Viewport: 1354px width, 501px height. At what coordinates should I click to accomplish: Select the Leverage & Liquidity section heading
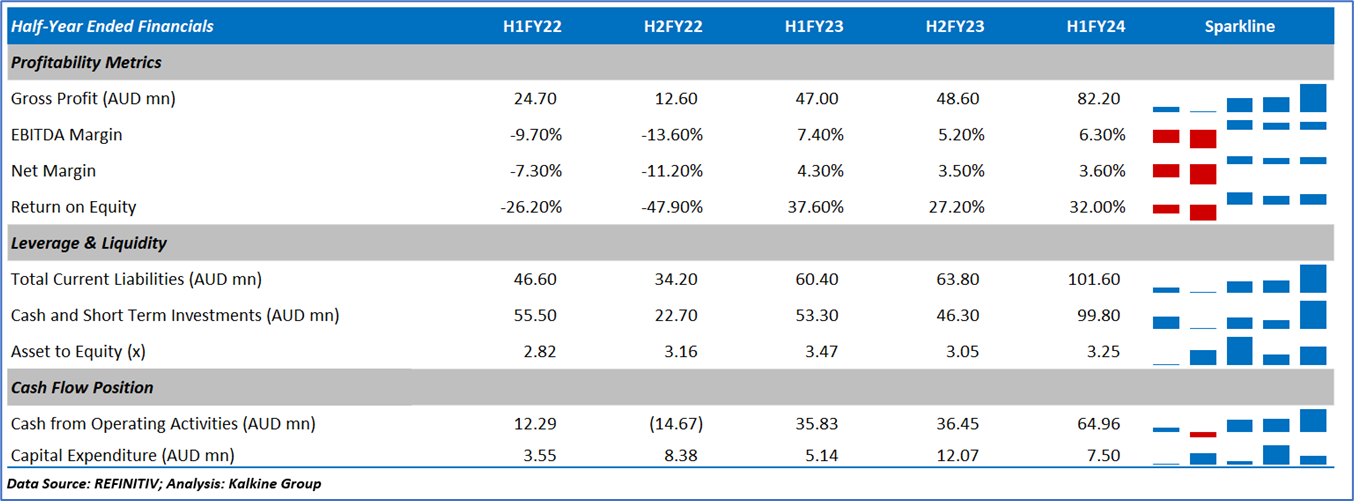coord(89,243)
